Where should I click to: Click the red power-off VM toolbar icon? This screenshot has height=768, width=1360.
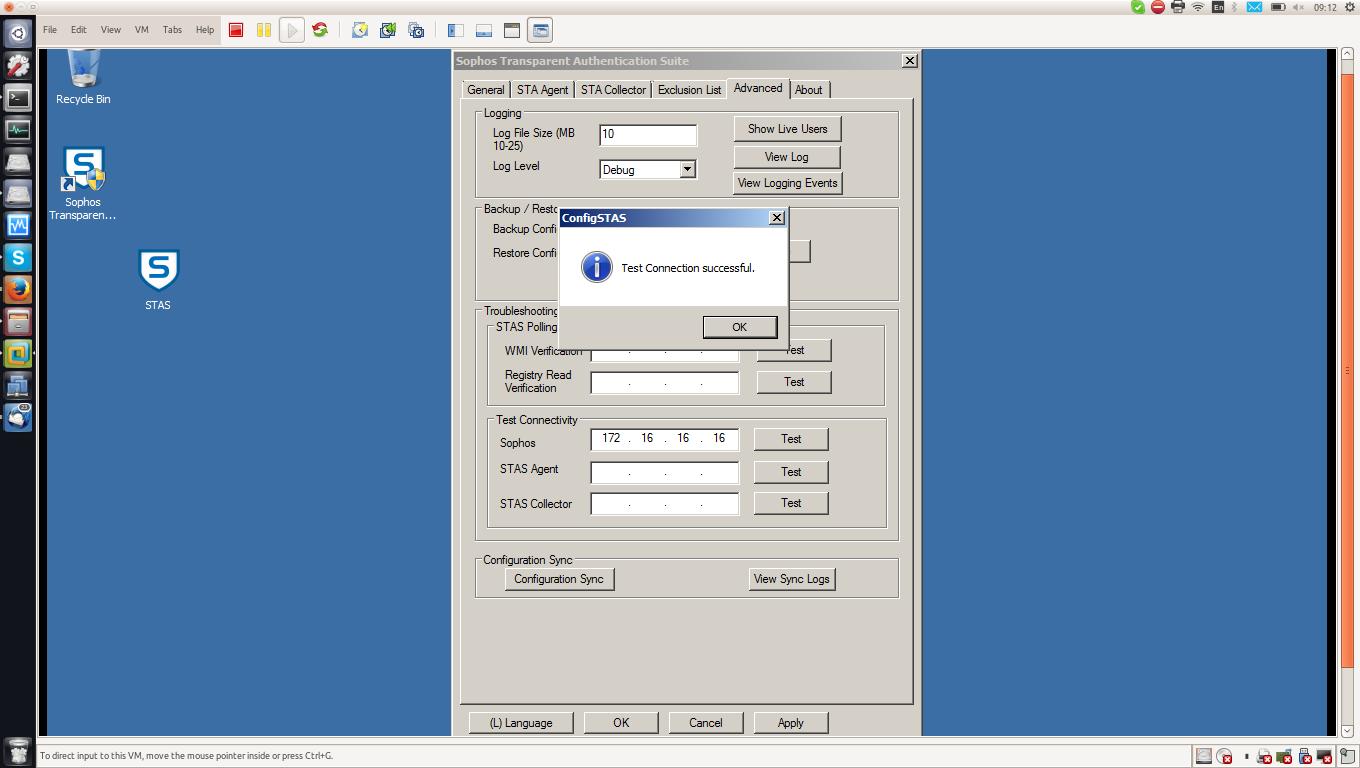tap(236, 30)
